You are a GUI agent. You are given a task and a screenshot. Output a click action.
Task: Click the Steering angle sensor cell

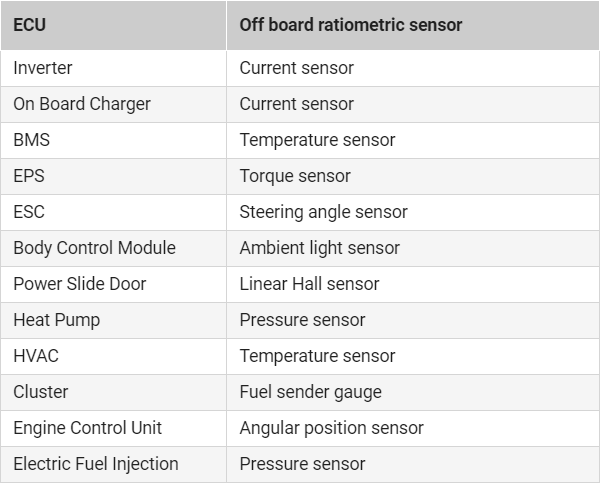(323, 212)
